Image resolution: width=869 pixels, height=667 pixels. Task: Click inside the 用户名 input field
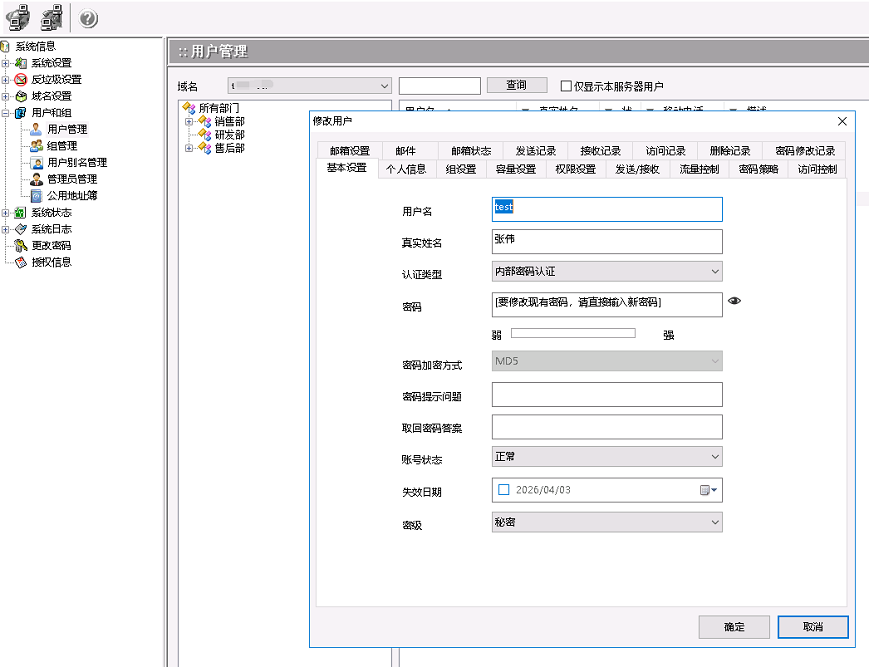(x=605, y=209)
